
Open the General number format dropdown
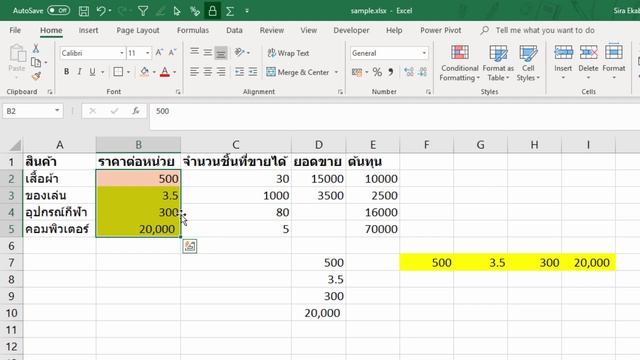[424, 53]
